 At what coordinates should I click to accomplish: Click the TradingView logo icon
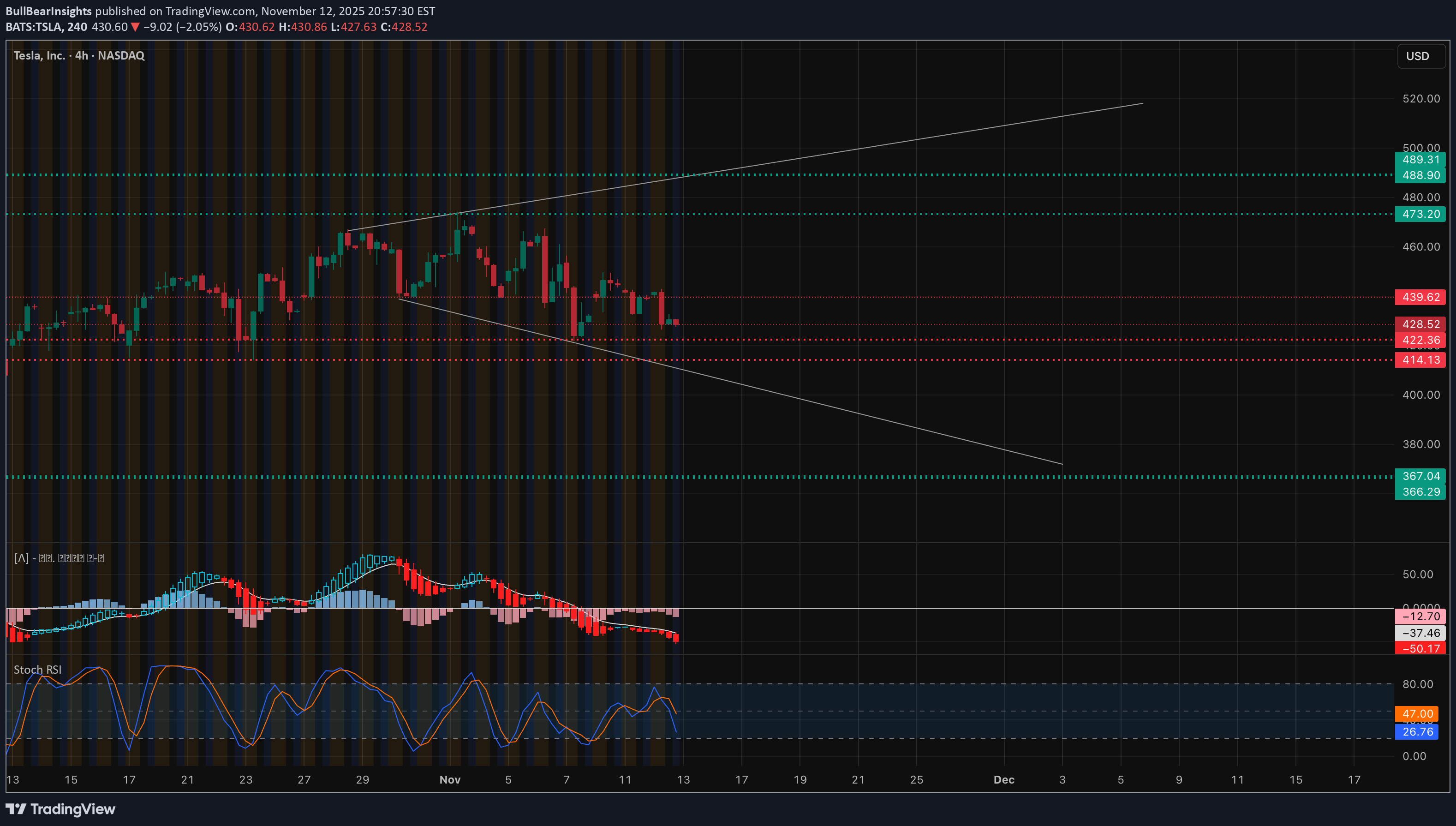coord(16,809)
